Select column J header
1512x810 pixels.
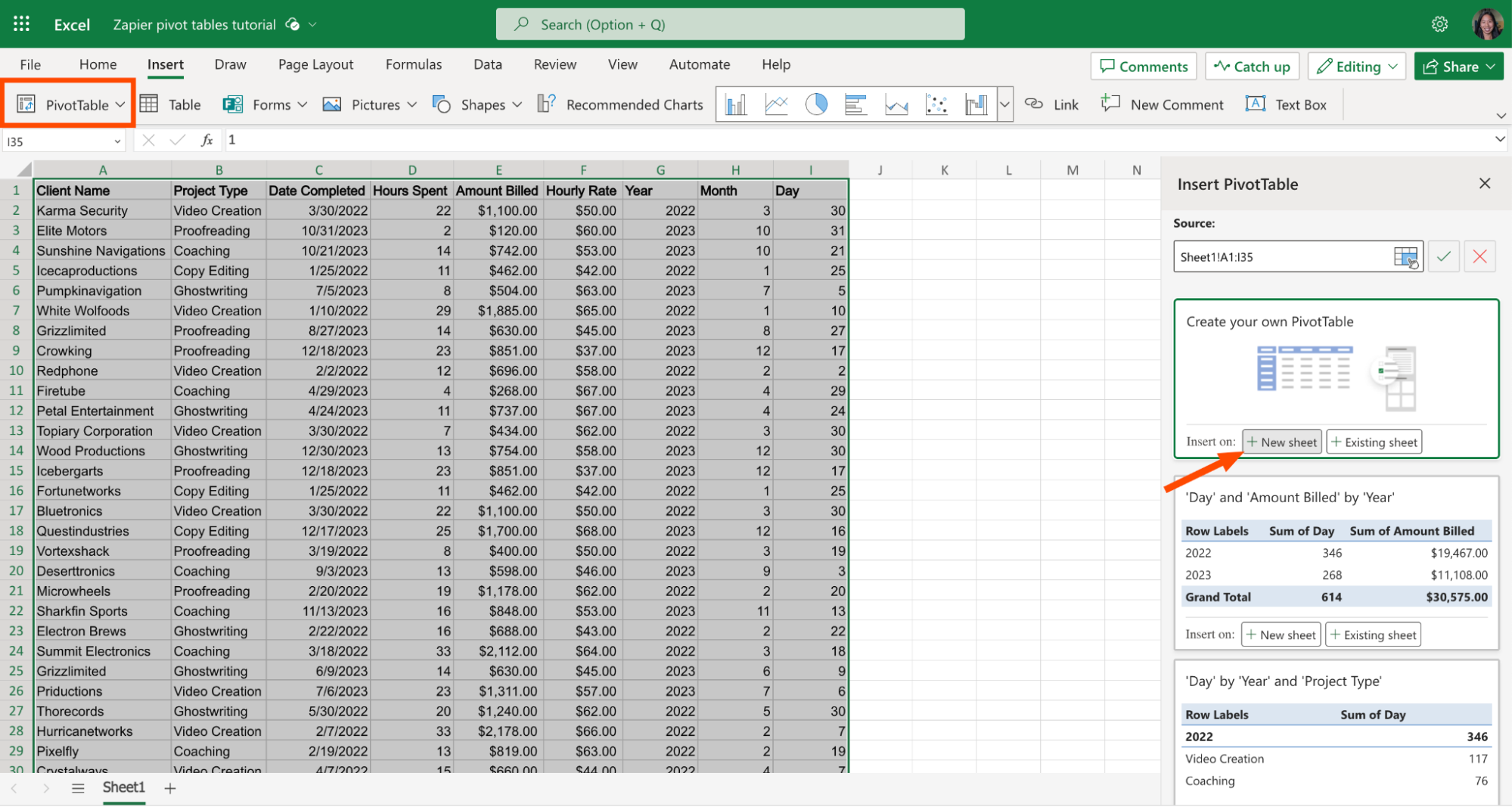pyautogui.click(x=880, y=169)
